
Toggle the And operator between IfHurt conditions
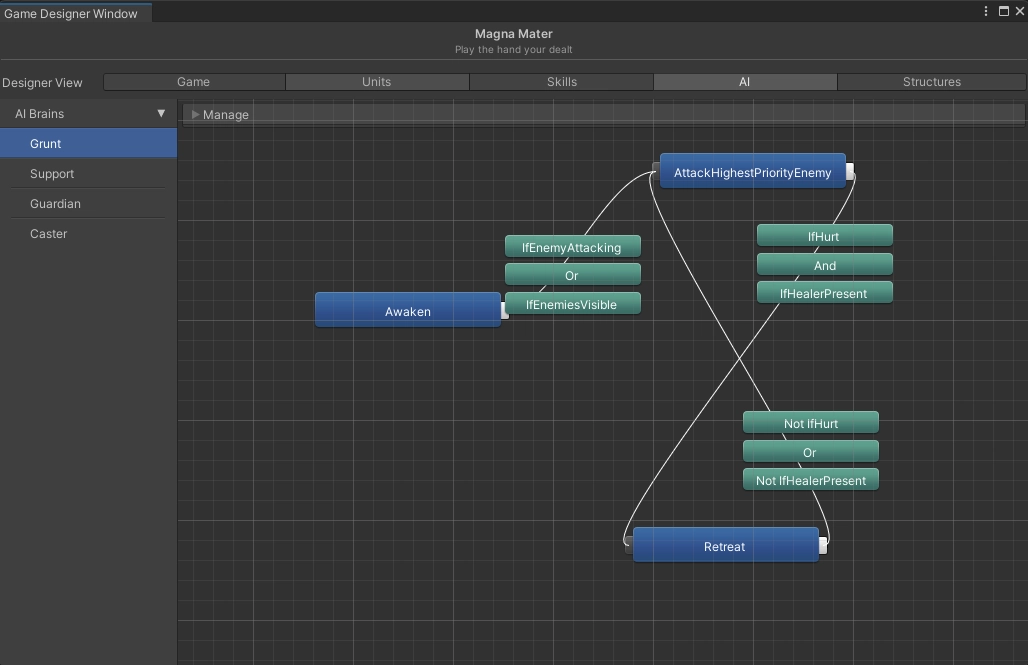824,266
